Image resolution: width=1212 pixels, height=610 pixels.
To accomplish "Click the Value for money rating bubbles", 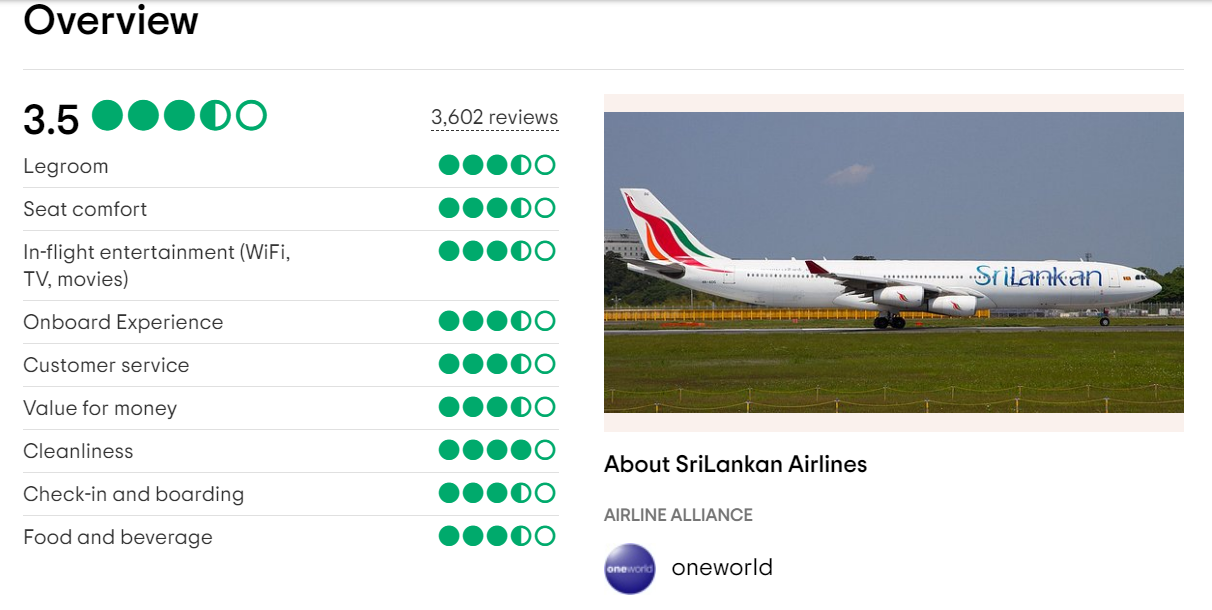I will [497, 407].
